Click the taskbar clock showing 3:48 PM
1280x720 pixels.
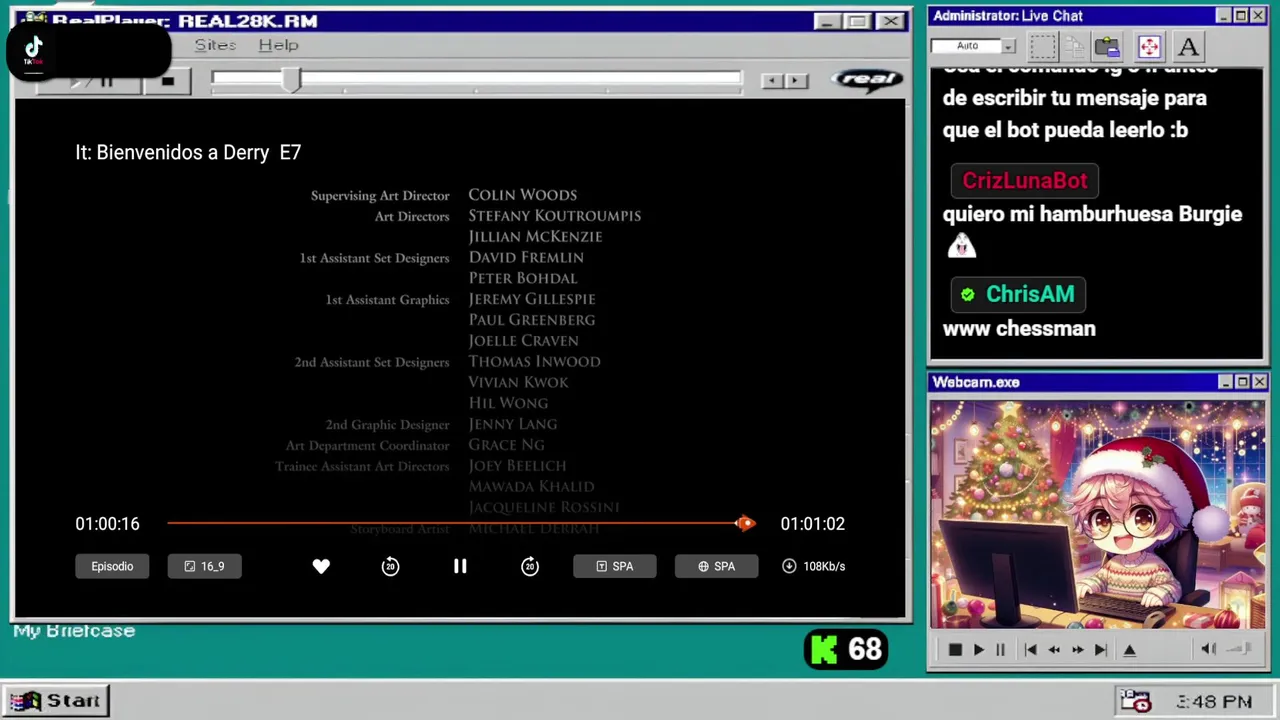pyautogui.click(x=1214, y=702)
